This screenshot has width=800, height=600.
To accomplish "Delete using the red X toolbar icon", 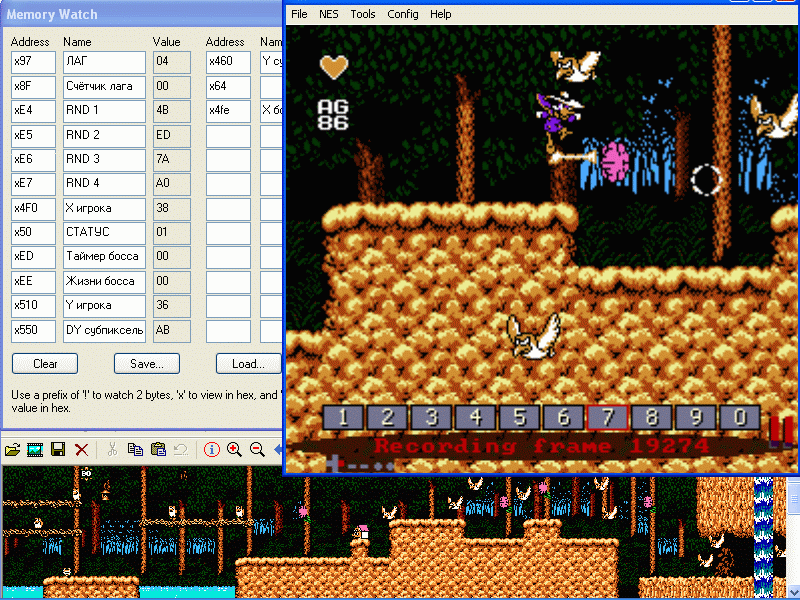I will click(x=82, y=449).
